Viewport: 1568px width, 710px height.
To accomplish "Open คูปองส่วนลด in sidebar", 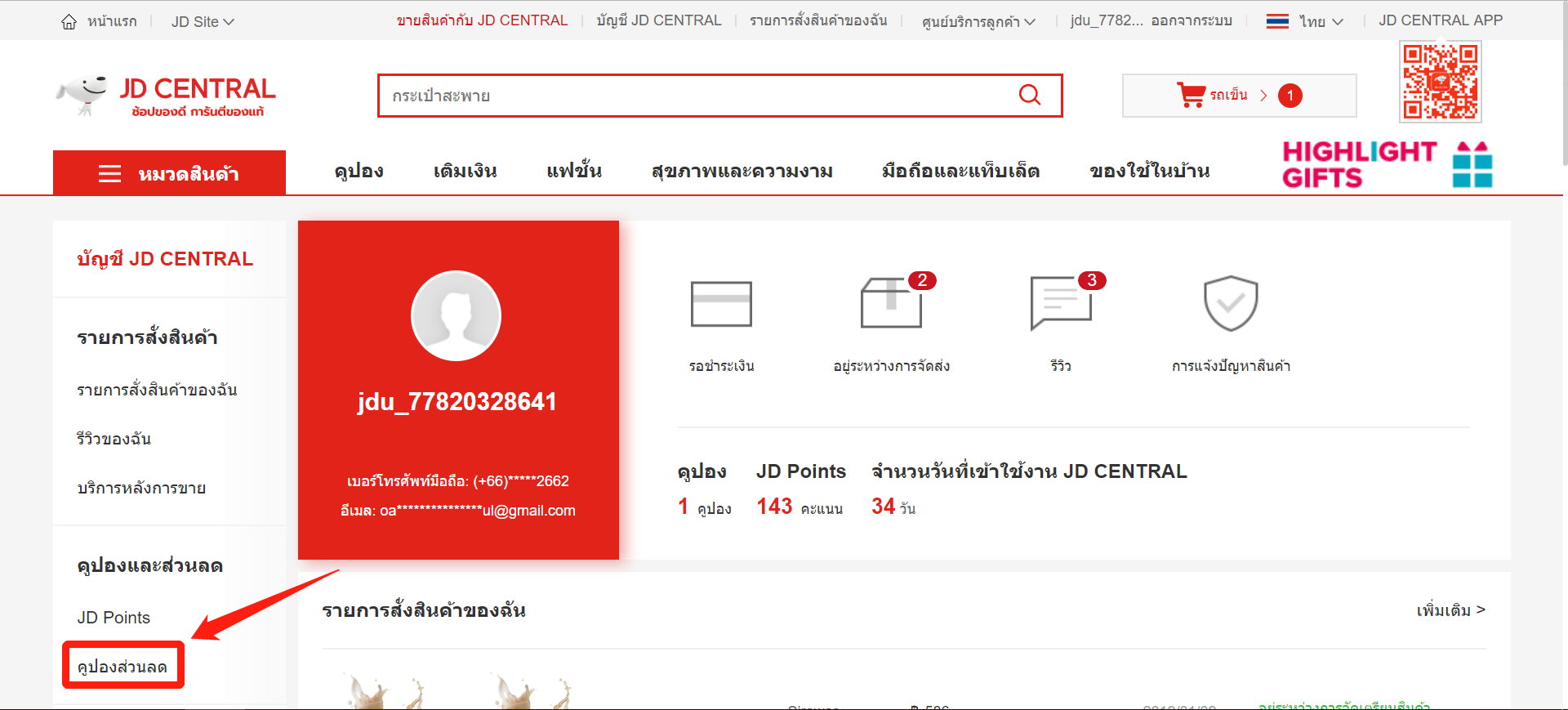I will click(x=122, y=667).
